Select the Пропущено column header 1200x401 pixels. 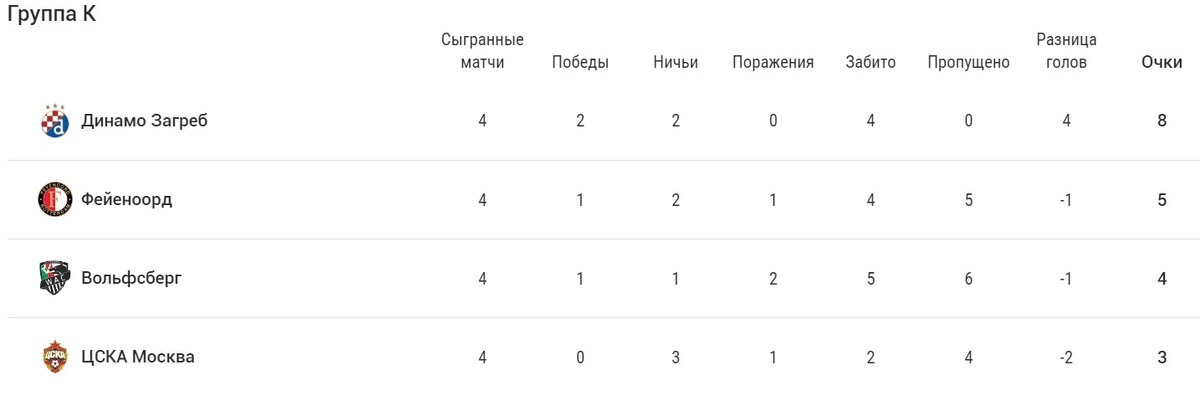point(968,62)
